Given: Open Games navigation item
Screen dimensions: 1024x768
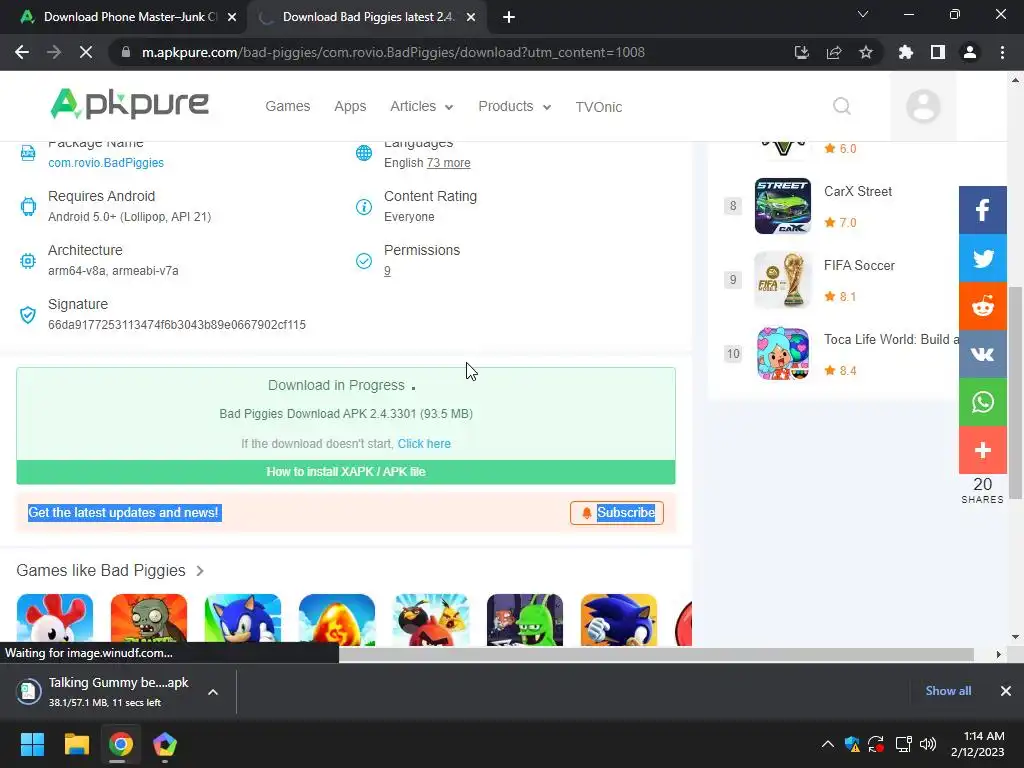Looking at the screenshot, I should [x=287, y=106].
